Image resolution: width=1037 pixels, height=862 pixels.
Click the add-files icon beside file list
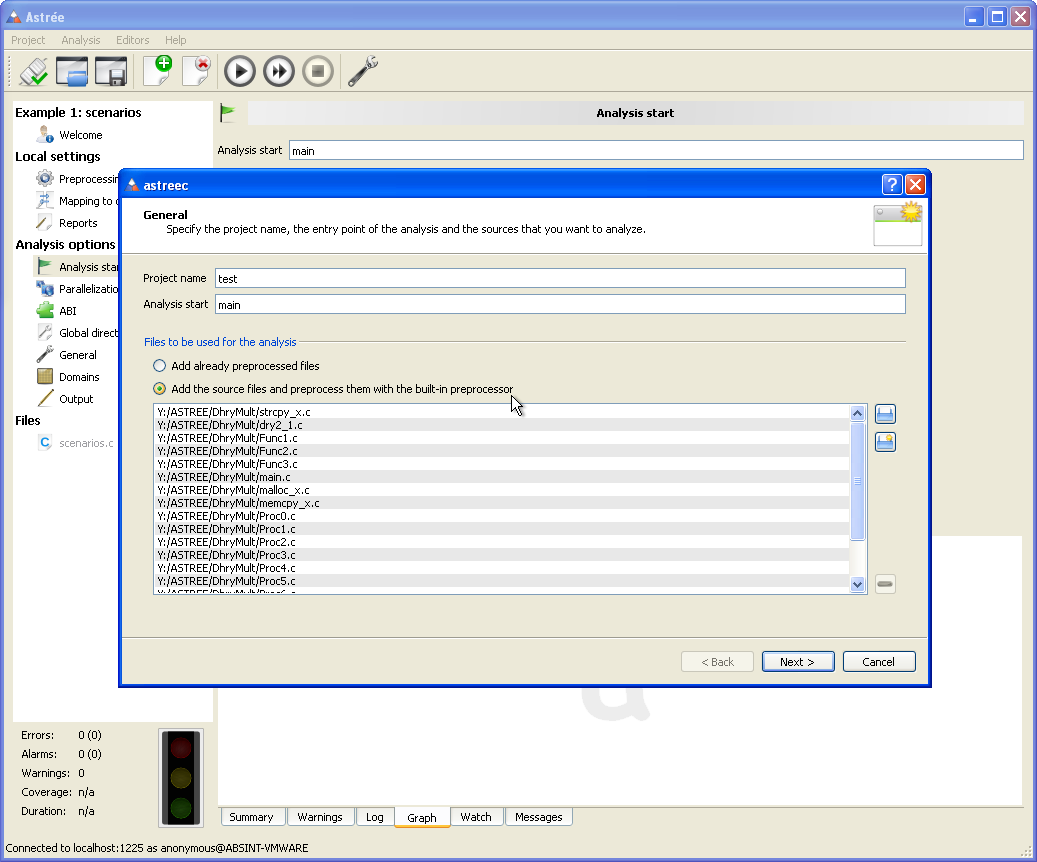[x=885, y=415]
